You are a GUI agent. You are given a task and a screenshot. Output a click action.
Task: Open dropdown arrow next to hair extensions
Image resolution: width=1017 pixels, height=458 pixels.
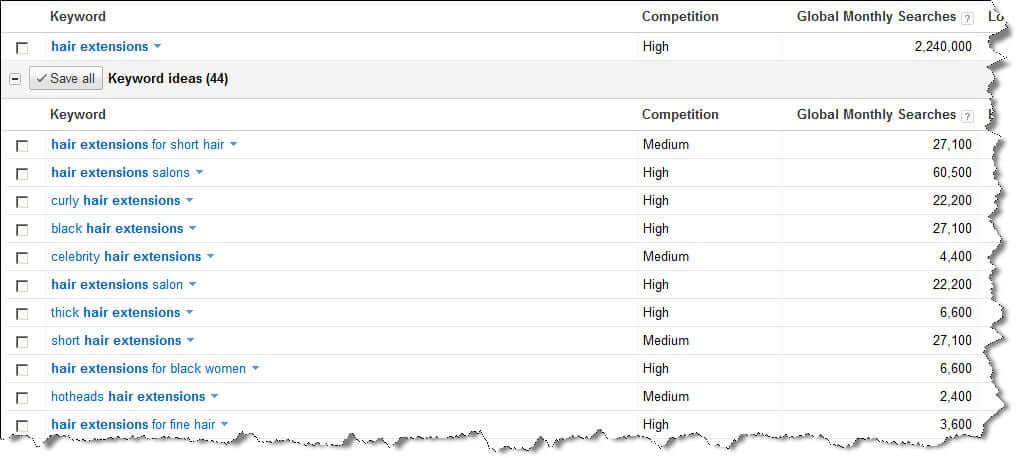(157, 47)
